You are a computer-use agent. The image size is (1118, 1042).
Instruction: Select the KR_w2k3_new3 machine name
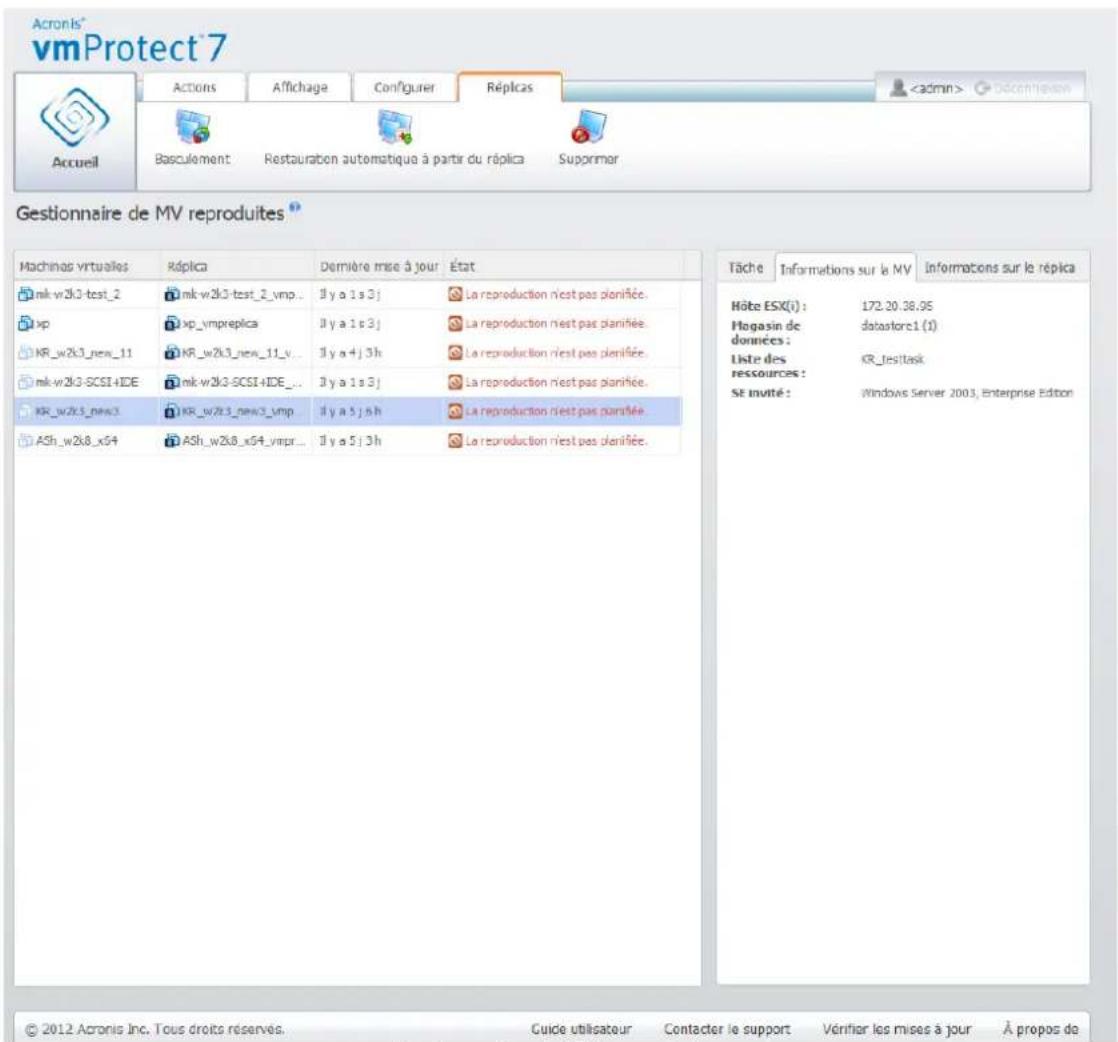point(77,412)
